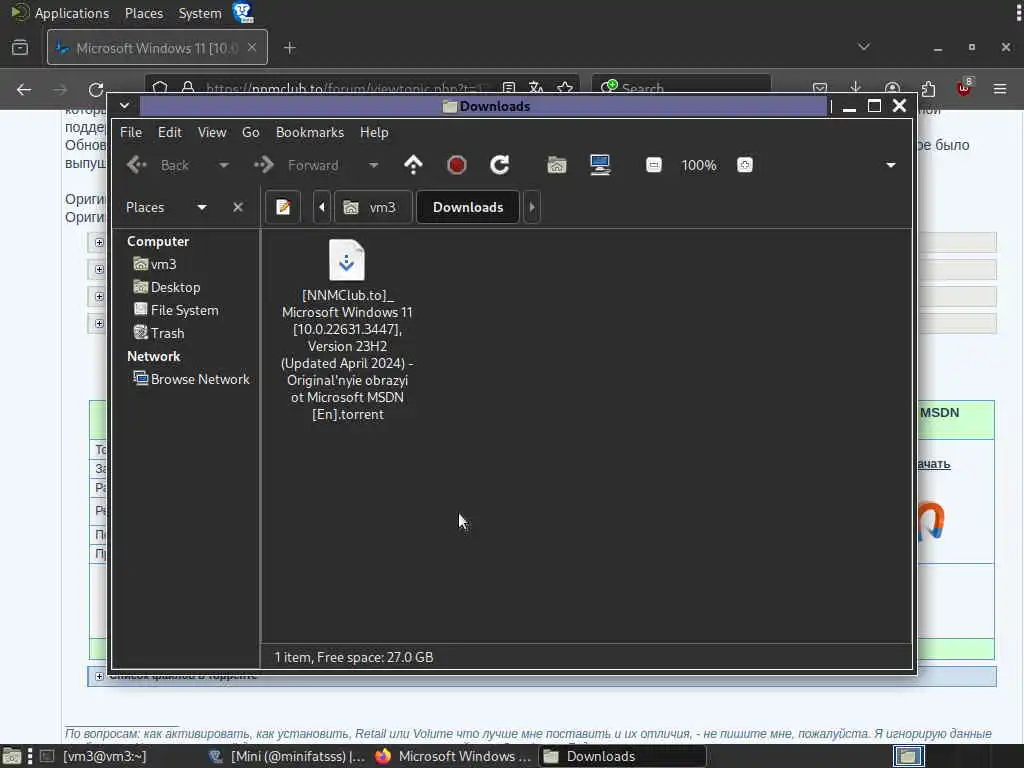Open Forward history dropdown arrow

373,165
